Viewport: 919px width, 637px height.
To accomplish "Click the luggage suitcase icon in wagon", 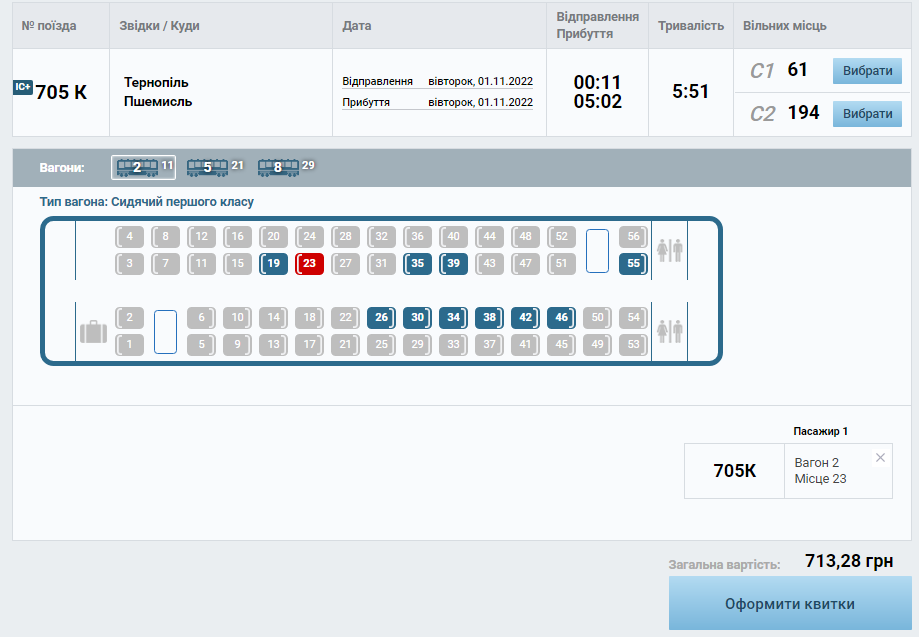I will (93, 332).
